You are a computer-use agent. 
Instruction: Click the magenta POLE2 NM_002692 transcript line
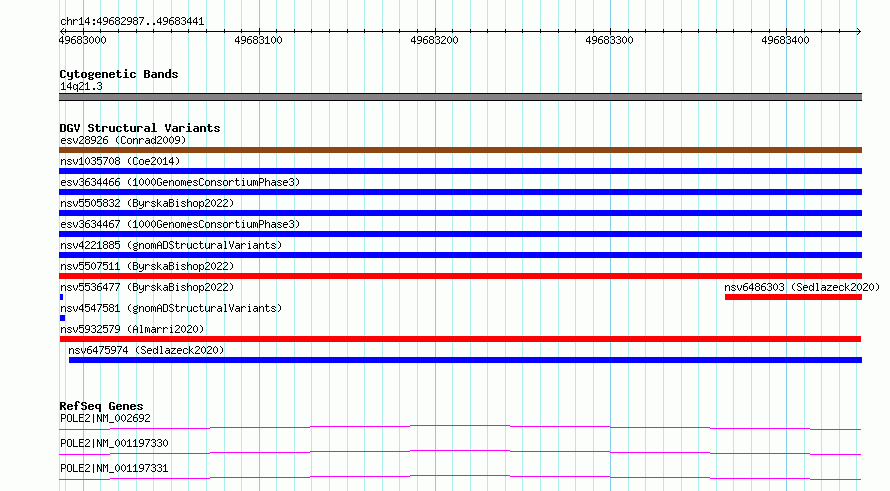coord(460,427)
